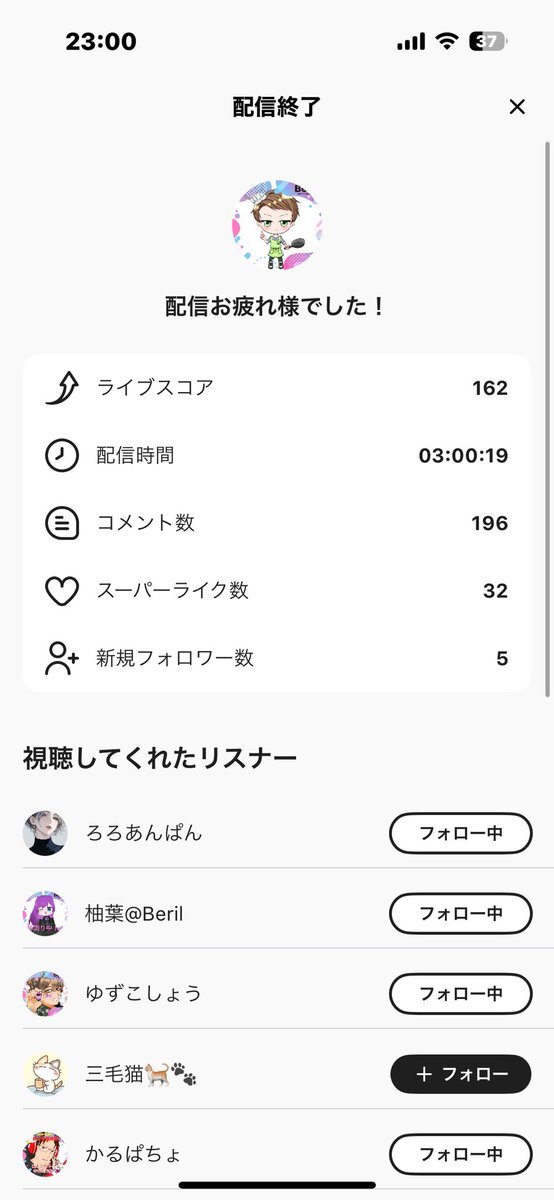Screen dimensions: 554x1200
Task: Toggle フォロー中 for ゆずこしょう
Action: pyautogui.click(x=461, y=993)
